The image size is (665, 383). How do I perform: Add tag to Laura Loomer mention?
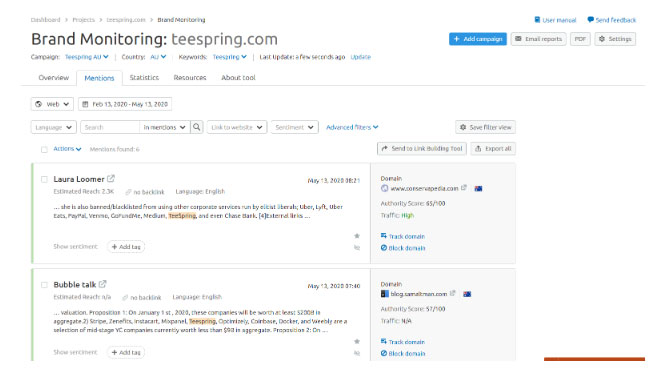pyautogui.click(x=126, y=247)
